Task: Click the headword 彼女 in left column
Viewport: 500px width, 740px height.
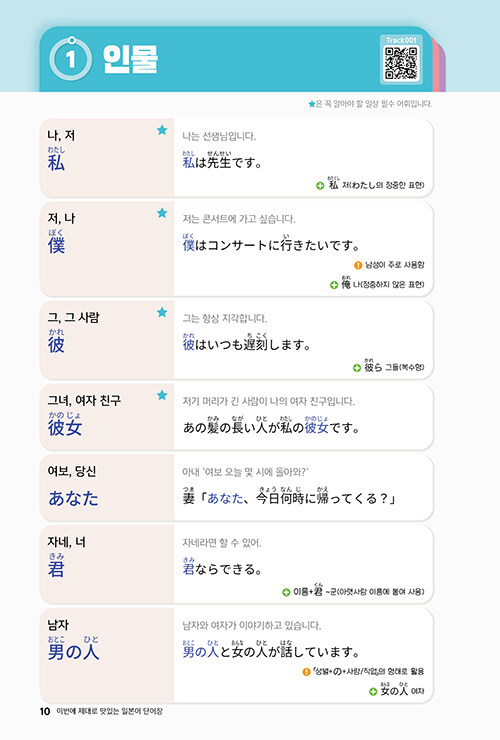Action: (x=65, y=428)
